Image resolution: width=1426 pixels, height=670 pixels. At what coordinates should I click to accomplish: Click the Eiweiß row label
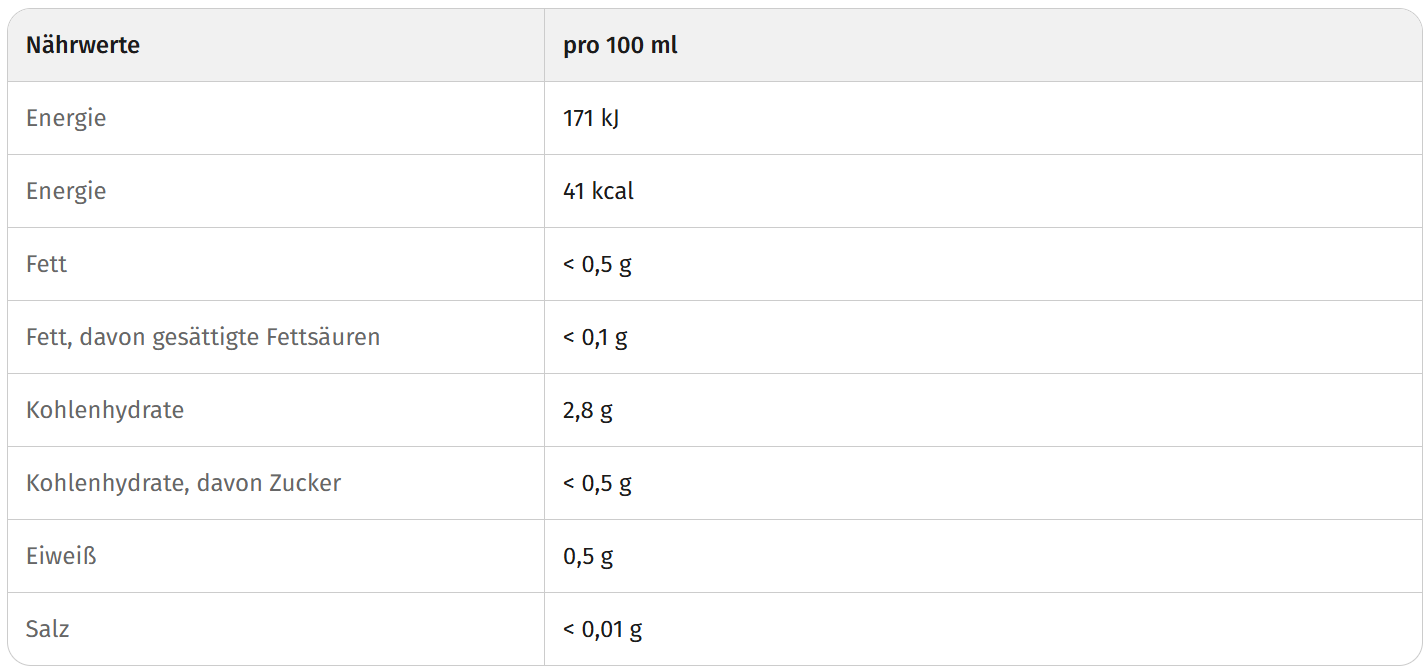click(62, 556)
